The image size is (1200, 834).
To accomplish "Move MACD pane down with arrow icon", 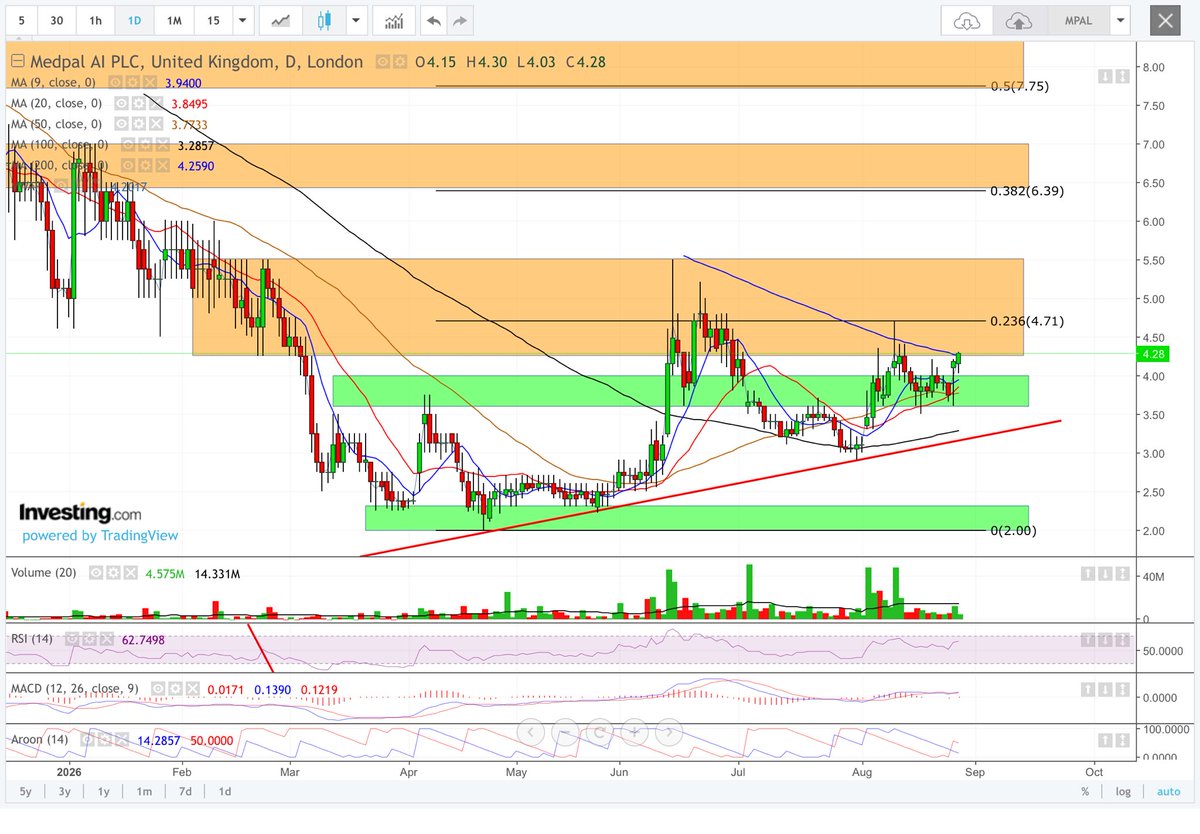I will (x=1105, y=689).
